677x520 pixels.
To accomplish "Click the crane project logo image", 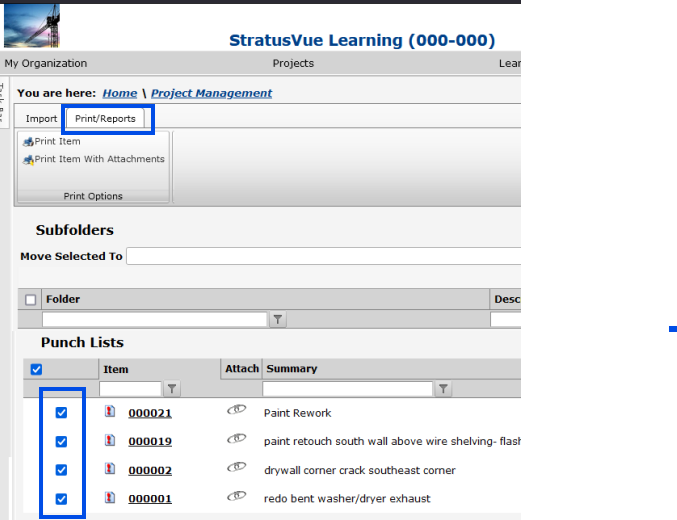I will 32,25.
